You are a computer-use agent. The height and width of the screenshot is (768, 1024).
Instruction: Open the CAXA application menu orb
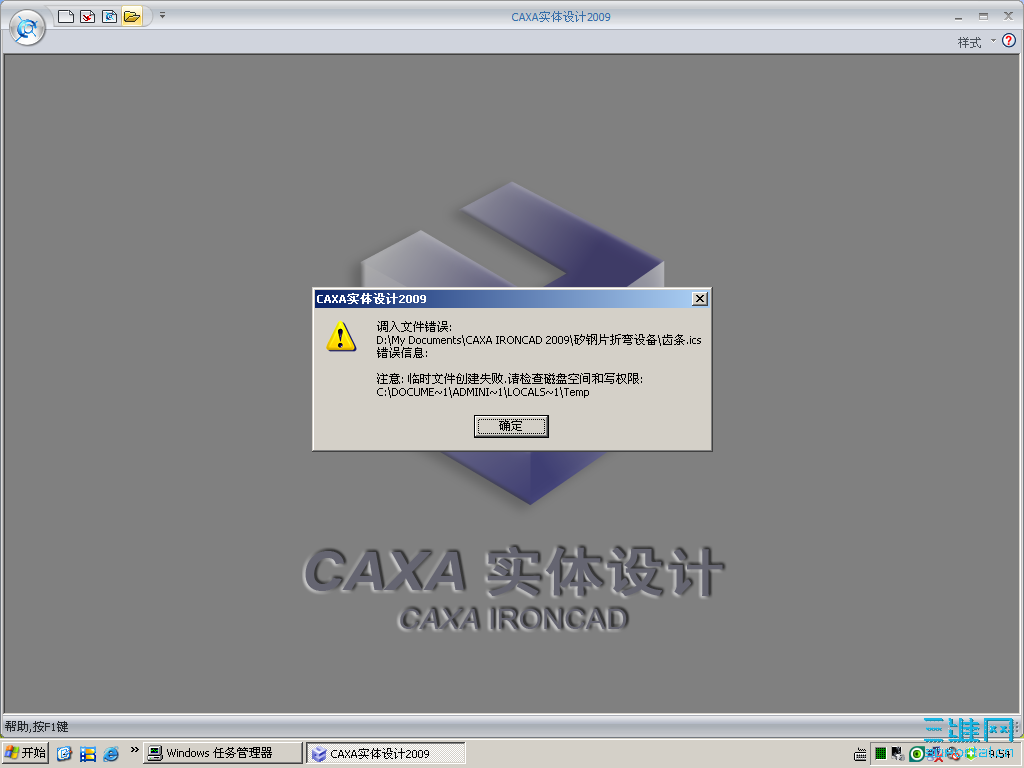click(x=27, y=28)
